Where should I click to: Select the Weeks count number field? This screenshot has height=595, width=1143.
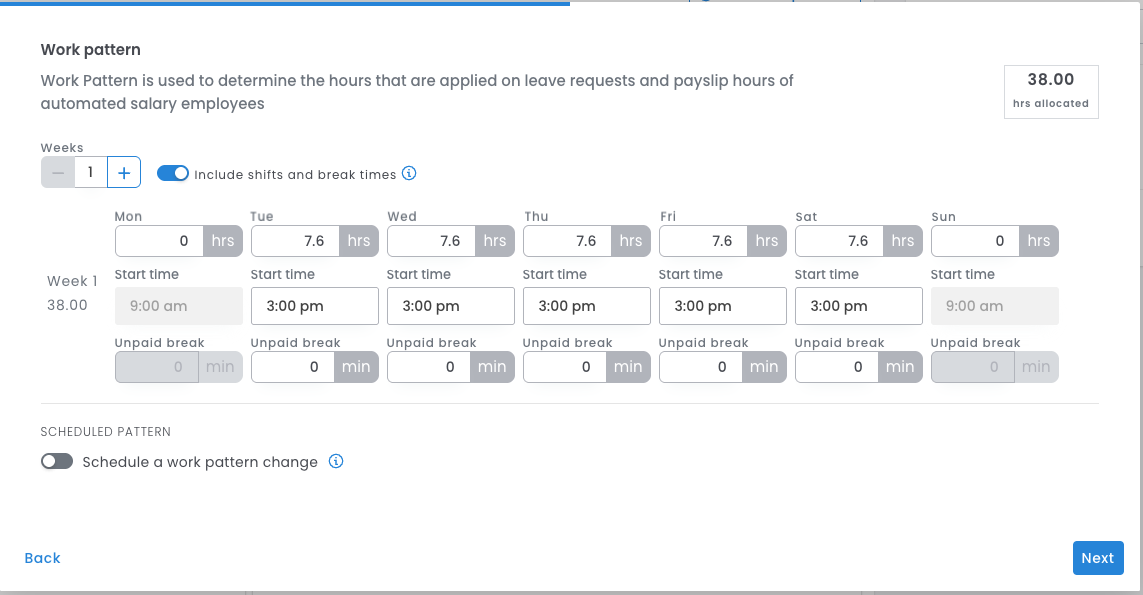pyautogui.click(x=91, y=173)
